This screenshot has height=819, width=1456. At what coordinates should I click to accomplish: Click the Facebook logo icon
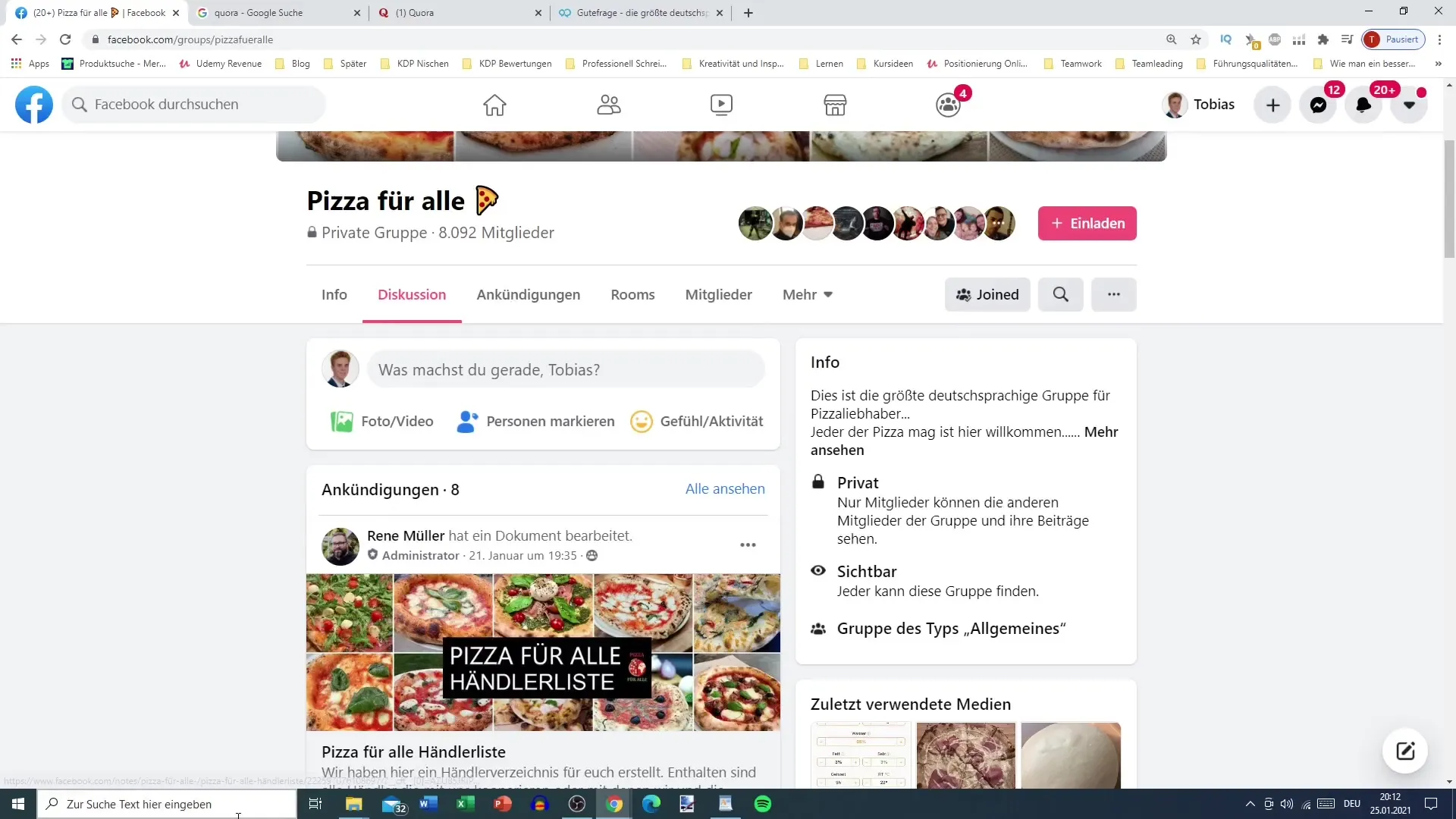pos(34,105)
